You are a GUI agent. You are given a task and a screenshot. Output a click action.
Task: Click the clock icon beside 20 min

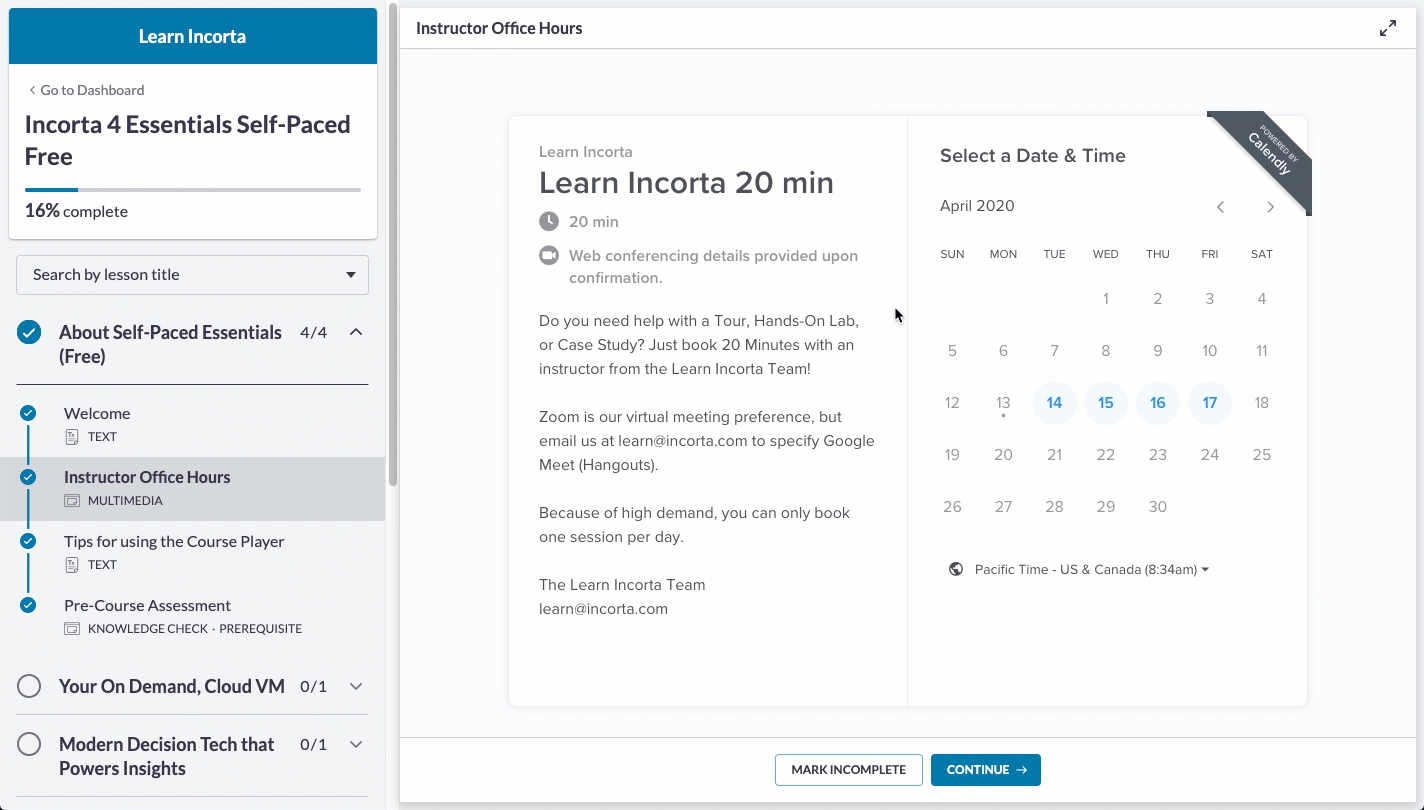point(548,221)
